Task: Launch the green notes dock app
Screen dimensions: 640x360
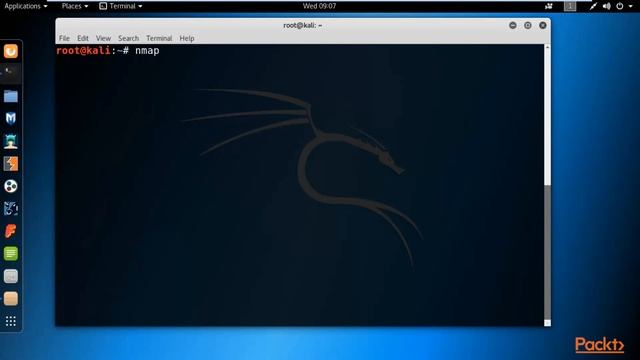Action: point(11,254)
